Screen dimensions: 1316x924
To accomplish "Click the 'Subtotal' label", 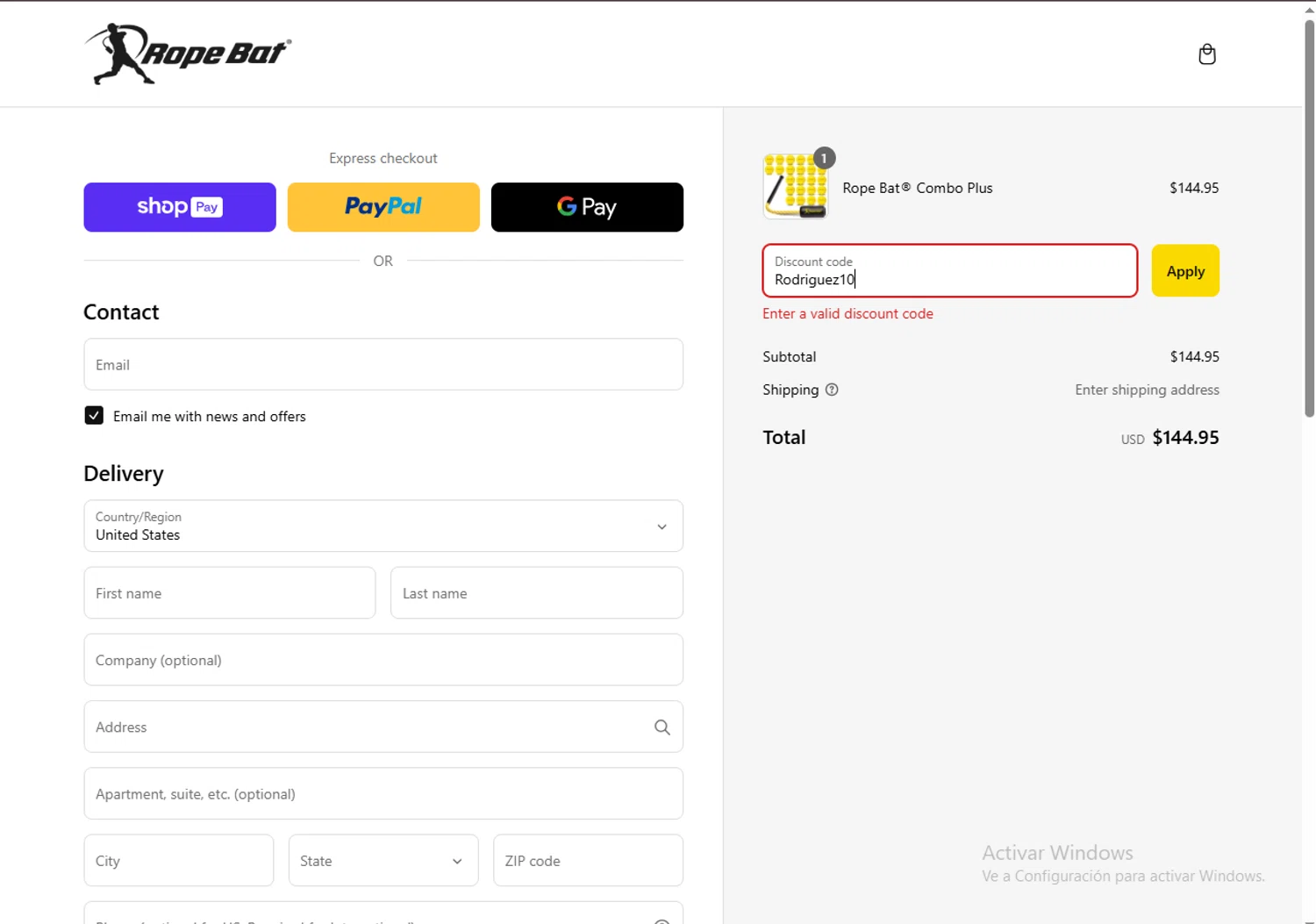I will [790, 356].
